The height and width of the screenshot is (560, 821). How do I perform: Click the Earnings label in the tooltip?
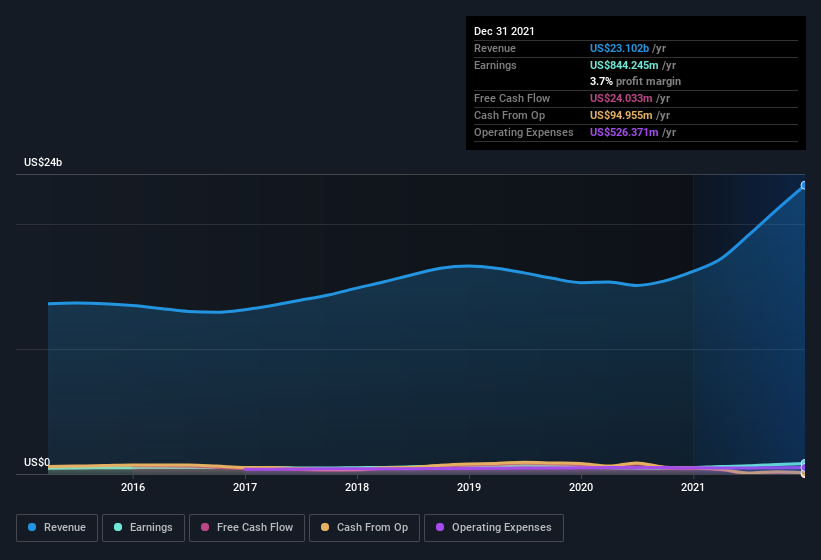(x=495, y=65)
